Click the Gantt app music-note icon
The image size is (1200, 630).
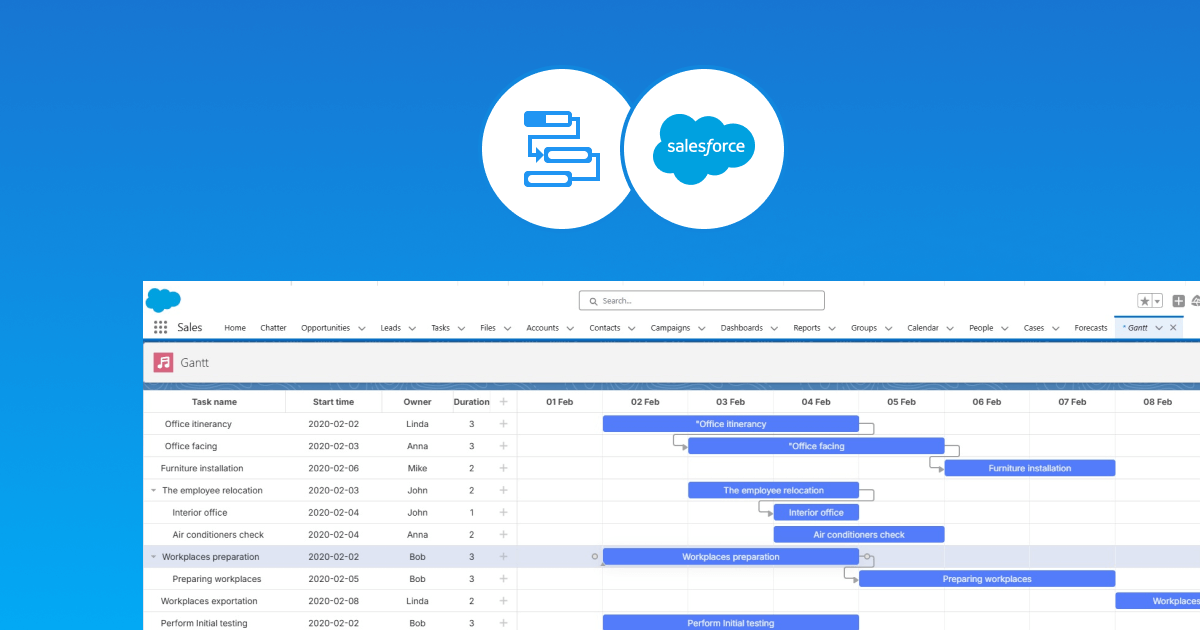[163, 363]
